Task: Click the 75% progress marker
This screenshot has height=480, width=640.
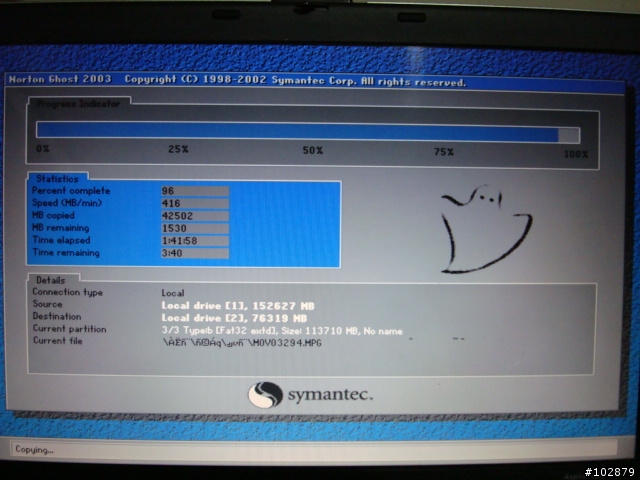Action: pyautogui.click(x=444, y=152)
